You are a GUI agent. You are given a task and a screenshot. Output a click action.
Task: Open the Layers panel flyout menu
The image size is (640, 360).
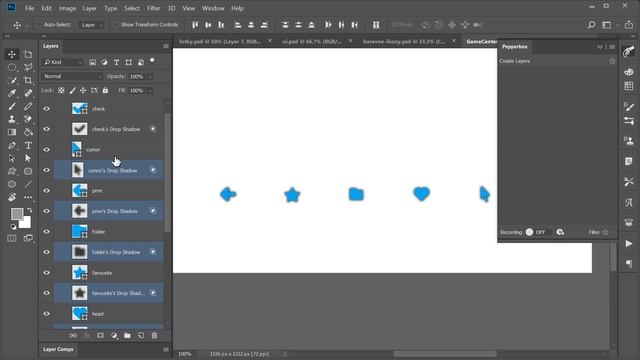click(166, 46)
